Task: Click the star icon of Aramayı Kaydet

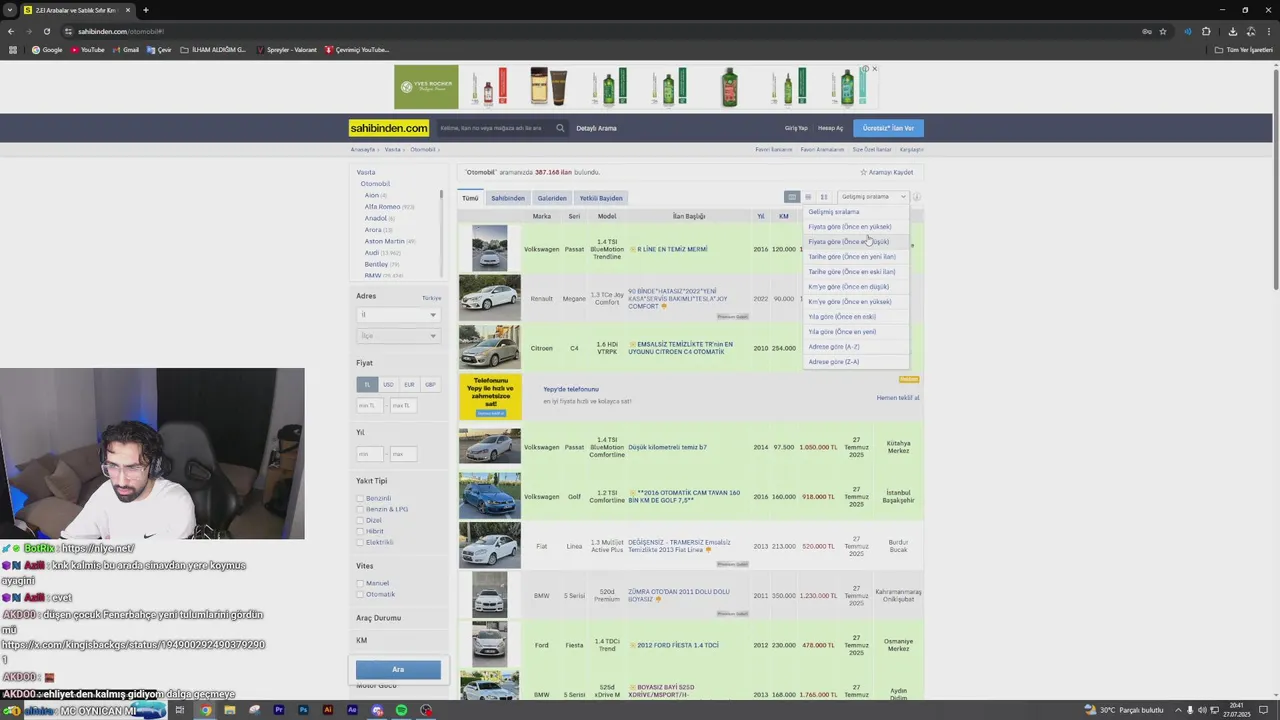Action: [x=864, y=172]
